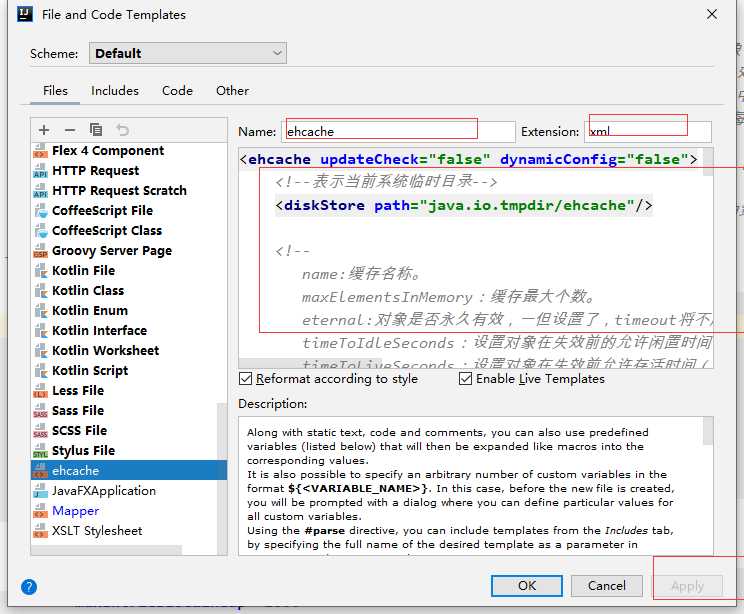Select the Kotlin Class icon
This screenshot has height=614, width=744.
pyautogui.click(x=41, y=290)
